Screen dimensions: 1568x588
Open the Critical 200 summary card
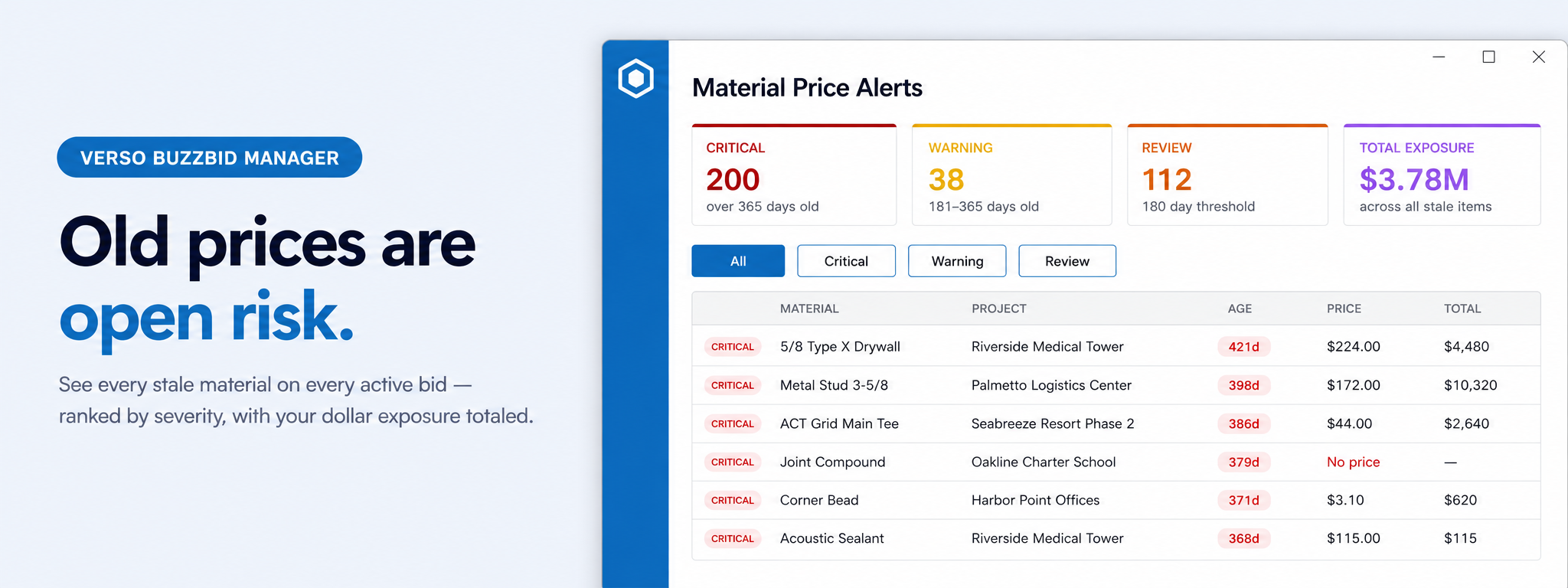[x=794, y=175]
